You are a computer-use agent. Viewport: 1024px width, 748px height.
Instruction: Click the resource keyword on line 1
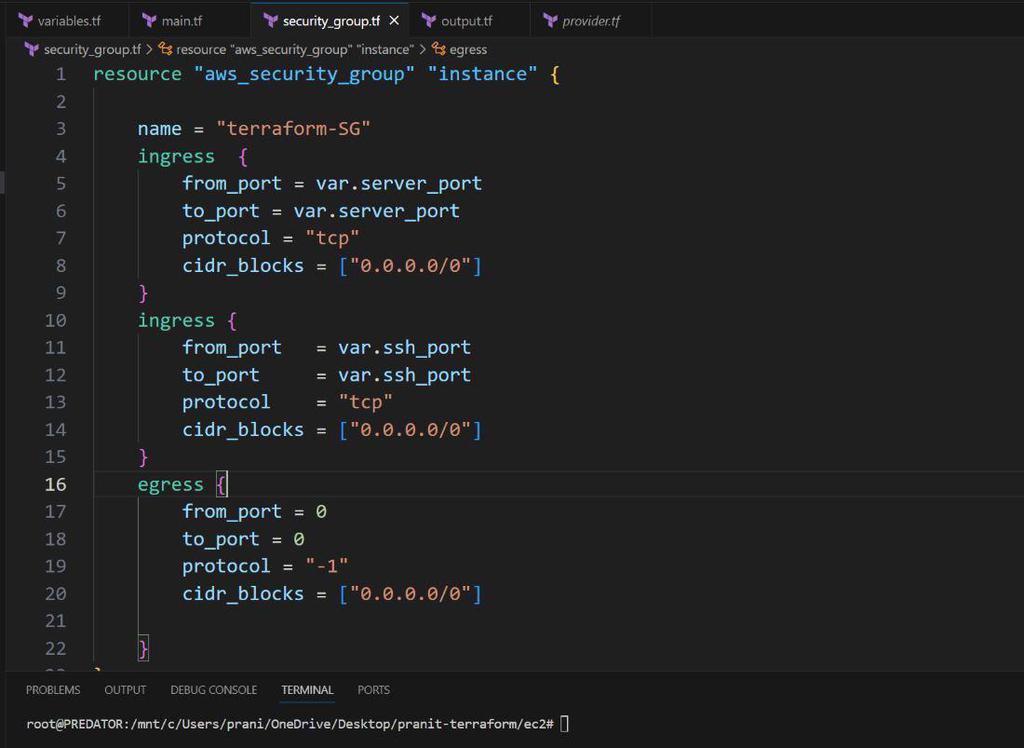(x=137, y=74)
